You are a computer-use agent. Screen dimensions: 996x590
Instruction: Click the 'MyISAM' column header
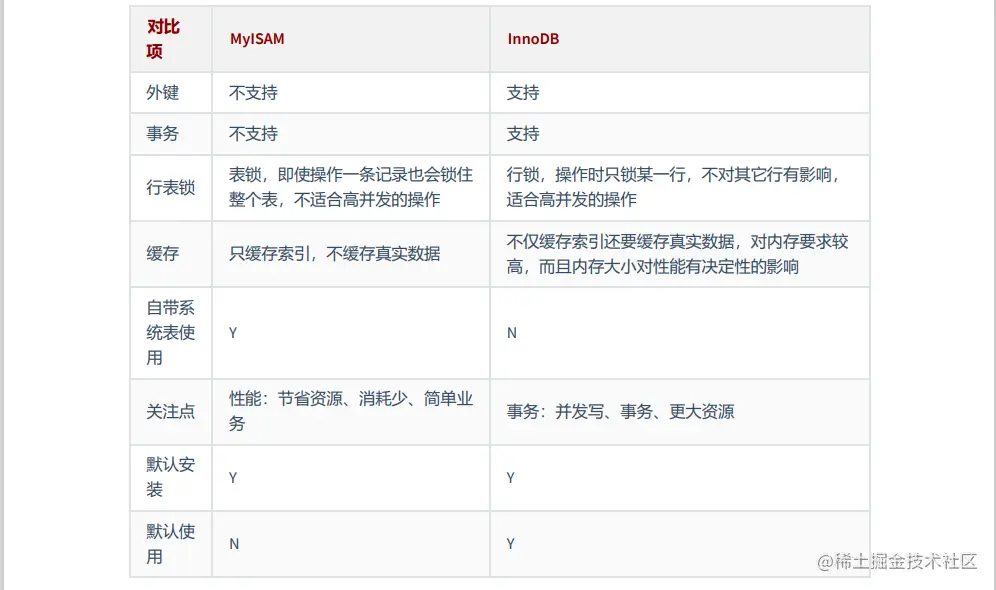pyautogui.click(x=257, y=39)
